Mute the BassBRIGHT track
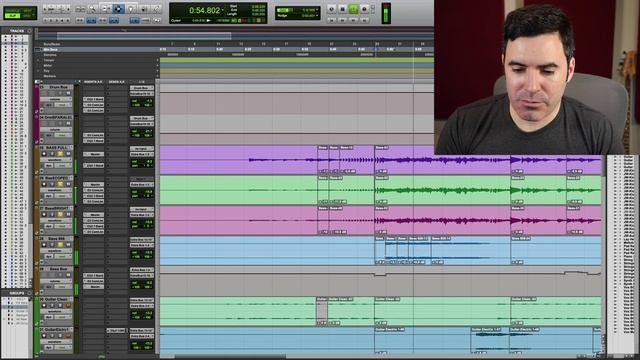640x360 pixels. click(x=68, y=214)
